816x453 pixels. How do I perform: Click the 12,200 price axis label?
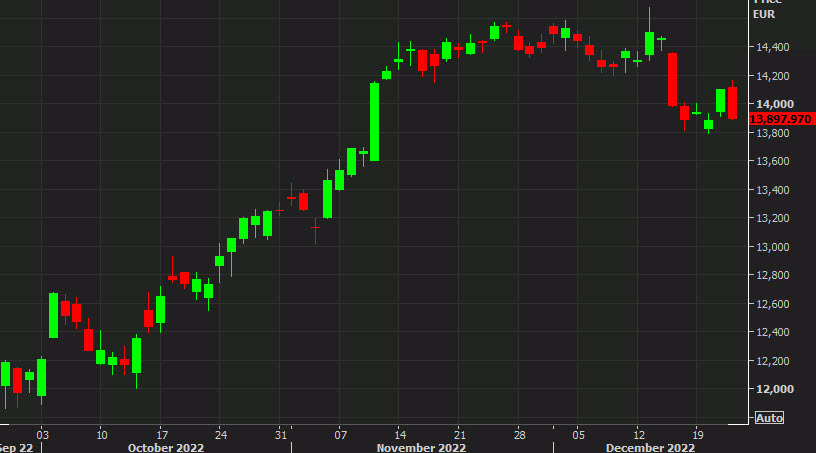point(772,361)
